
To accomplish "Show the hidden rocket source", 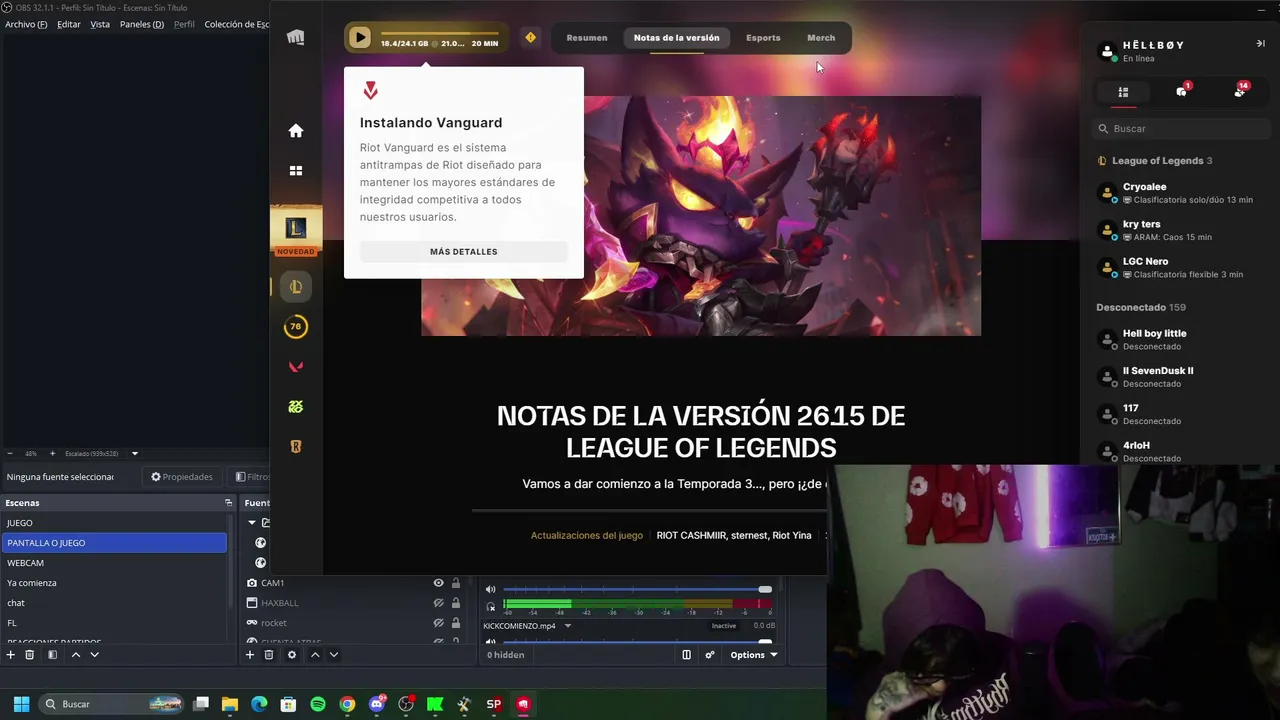I will [x=438, y=623].
